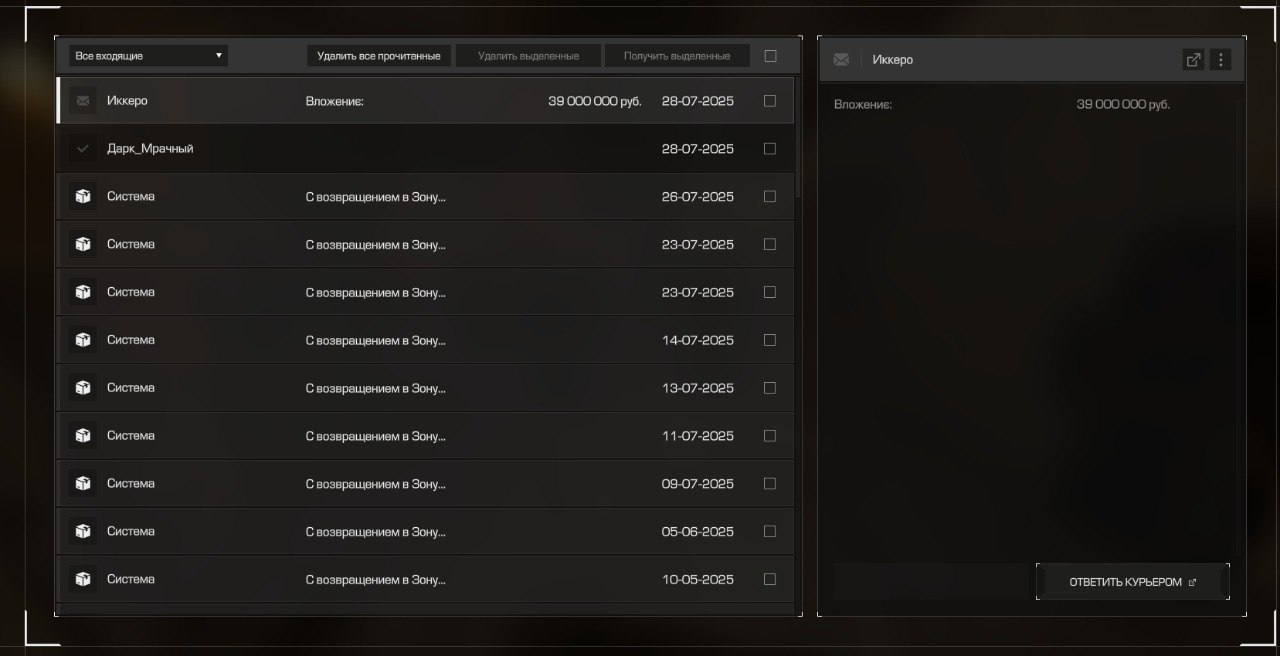Click the package icon of the 26-07-2025 Система message
Screen dimensions: 1280x656
point(83,197)
